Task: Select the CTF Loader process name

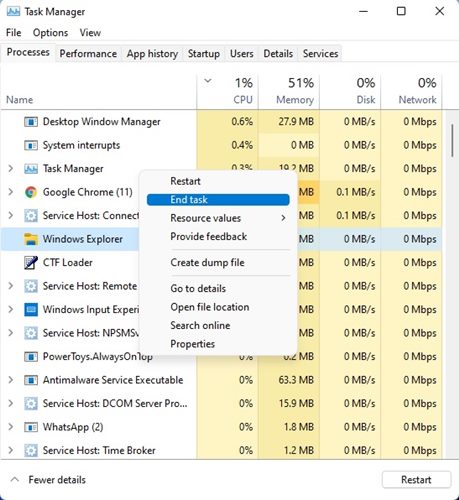Action: [x=68, y=263]
